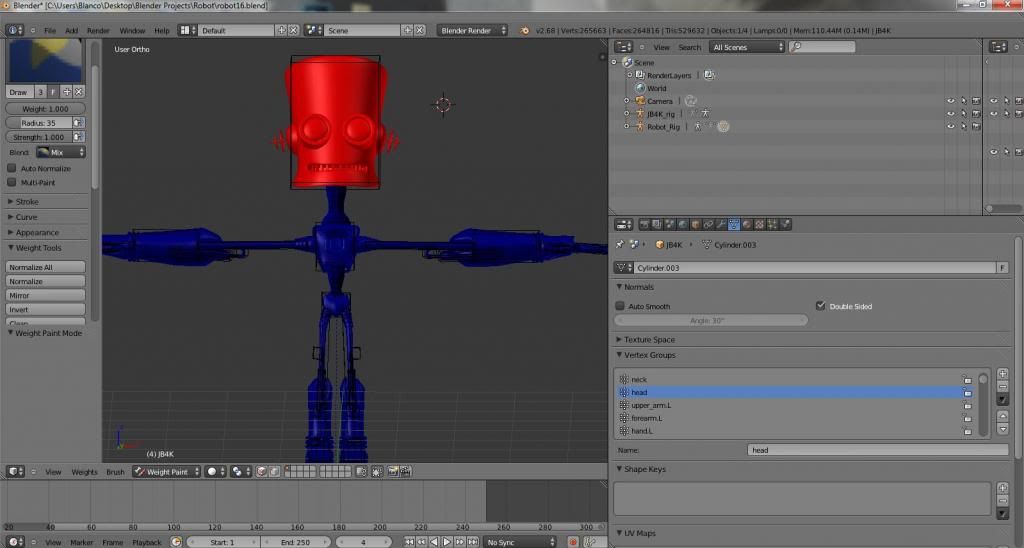Screen dimensions: 1024x548
Task: Open the Weight Paint mode dropdown
Action: pyautogui.click(x=167, y=472)
